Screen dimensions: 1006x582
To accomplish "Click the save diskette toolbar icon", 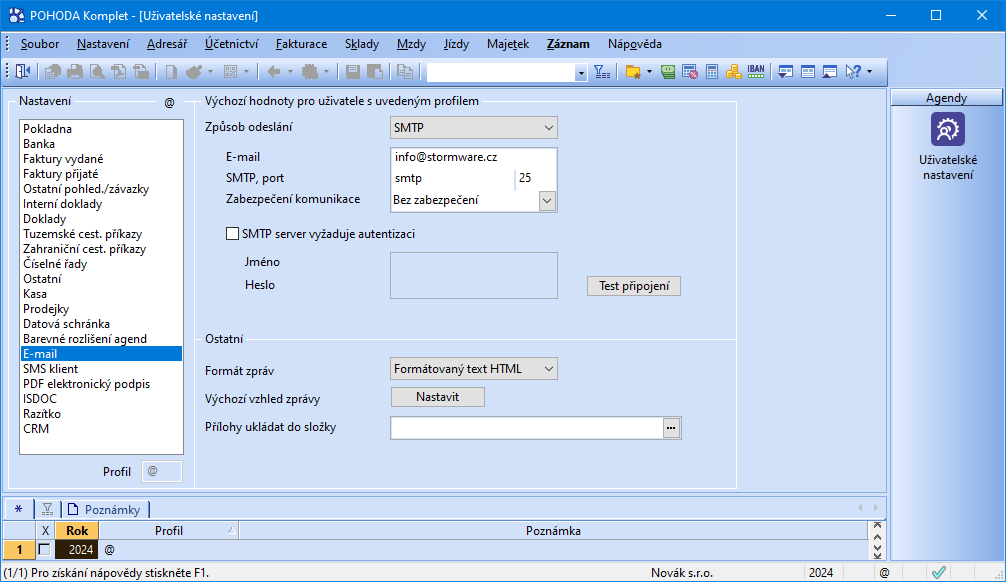I will coord(353,71).
